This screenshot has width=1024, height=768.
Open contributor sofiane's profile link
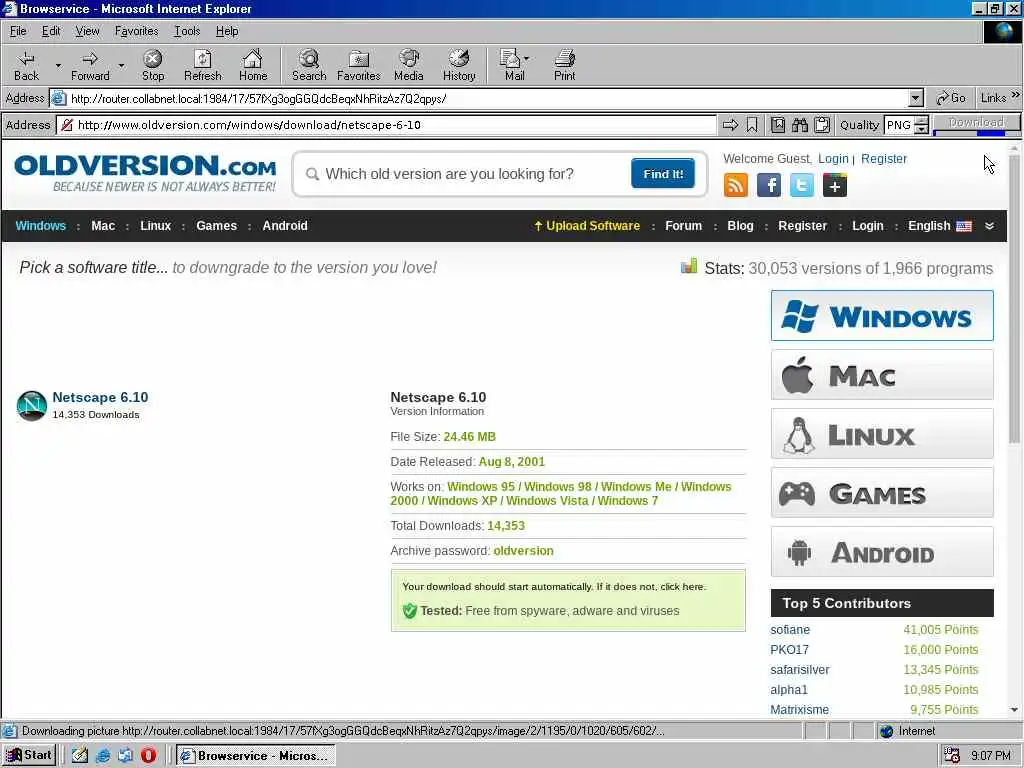coord(790,630)
